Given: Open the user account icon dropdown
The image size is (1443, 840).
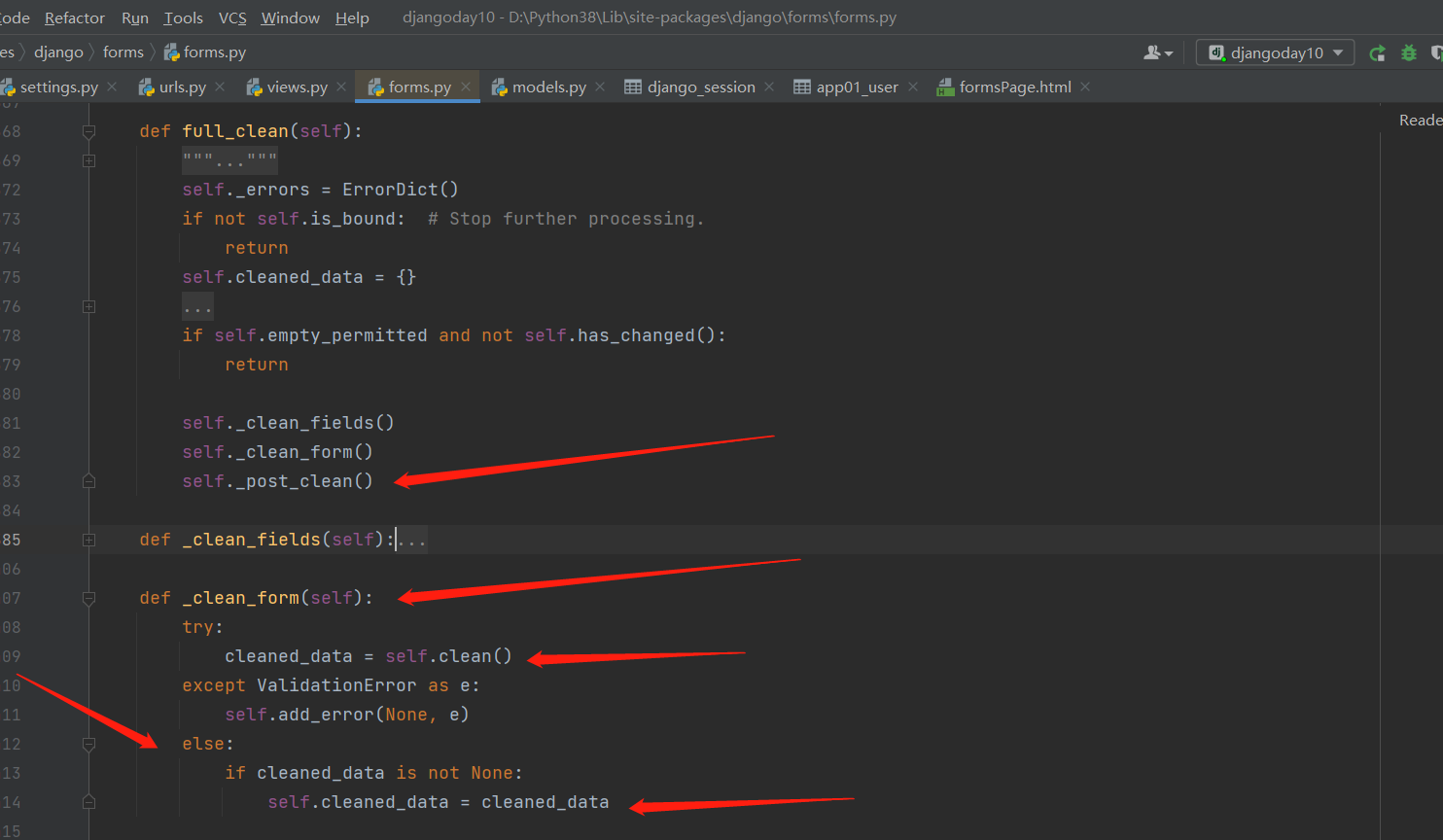Looking at the screenshot, I should (x=1158, y=52).
